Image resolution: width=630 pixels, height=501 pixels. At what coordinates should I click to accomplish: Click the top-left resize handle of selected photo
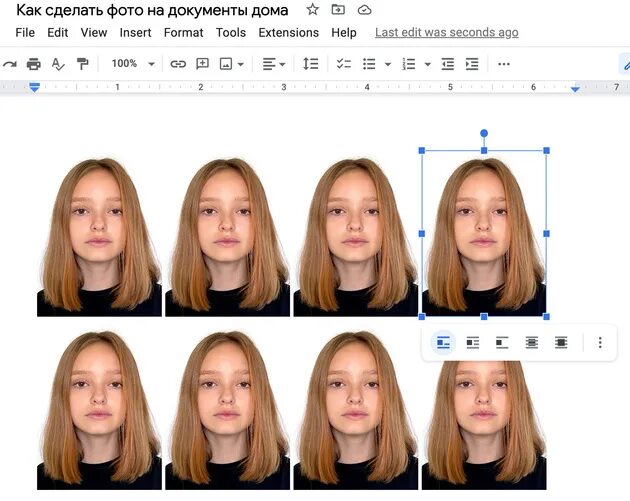(x=422, y=150)
